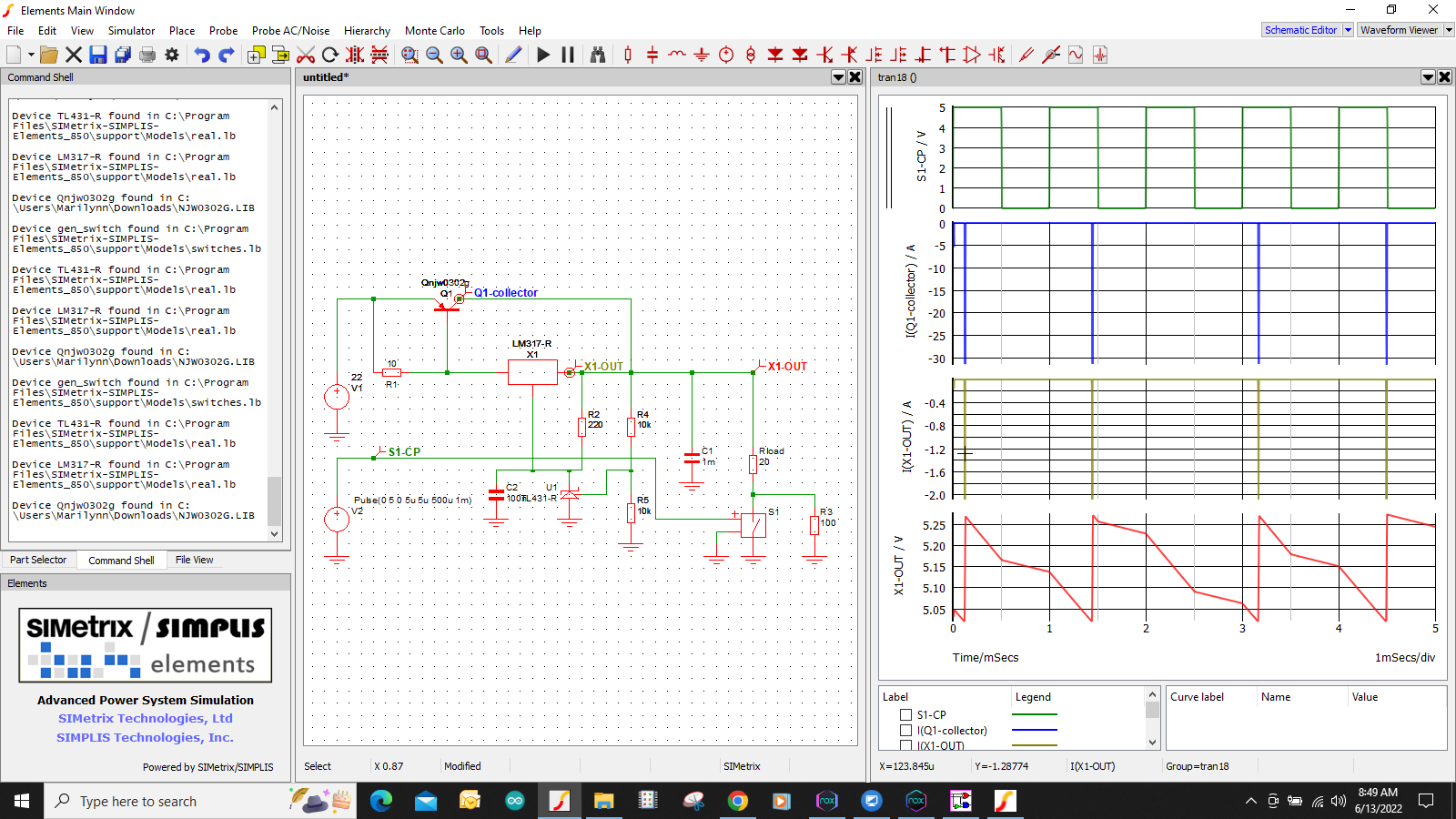Place a voltage source symbol
The width and height of the screenshot is (1456, 819).
[726, 55]
